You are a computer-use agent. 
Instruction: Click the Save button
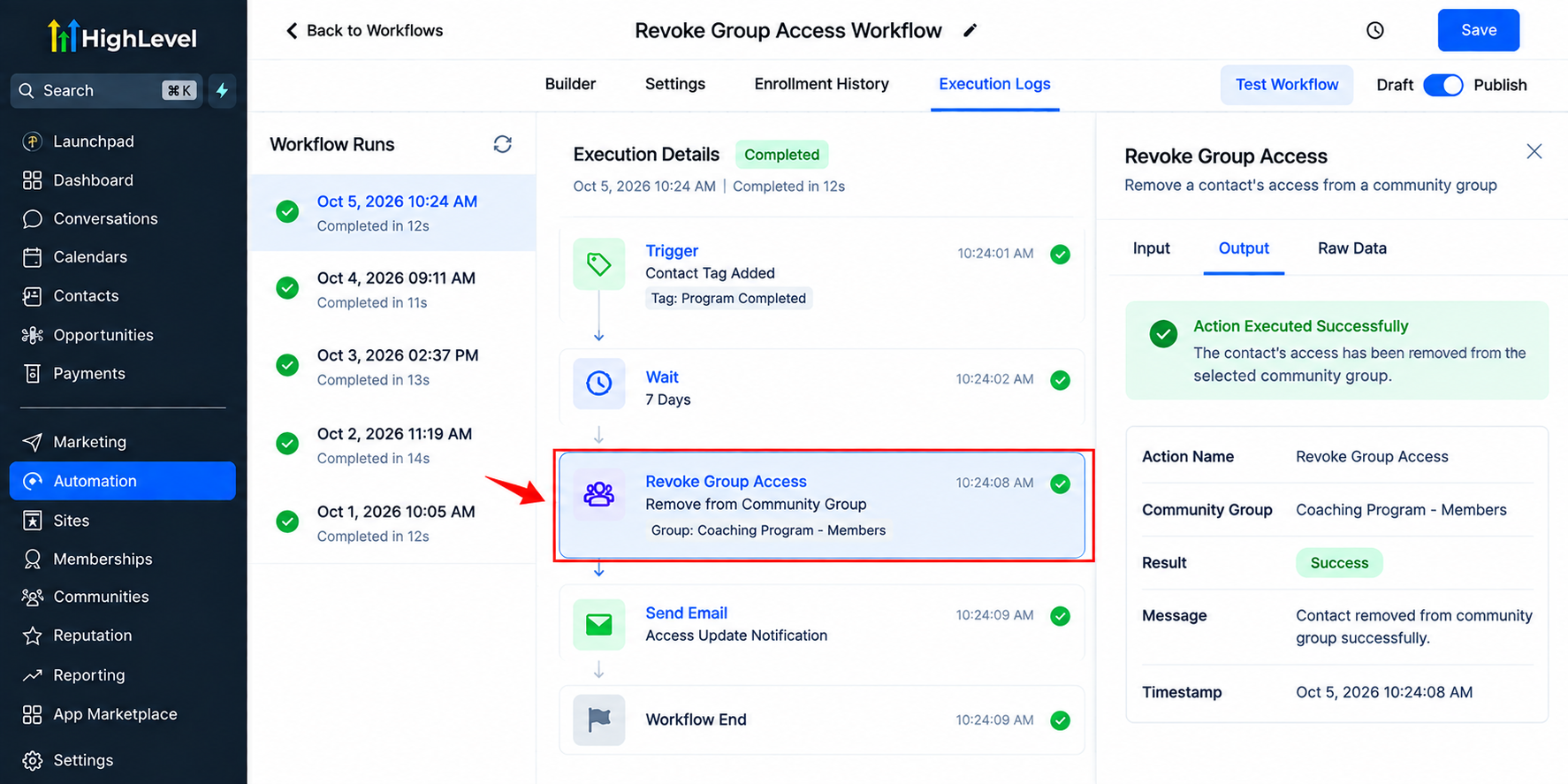1478,31
